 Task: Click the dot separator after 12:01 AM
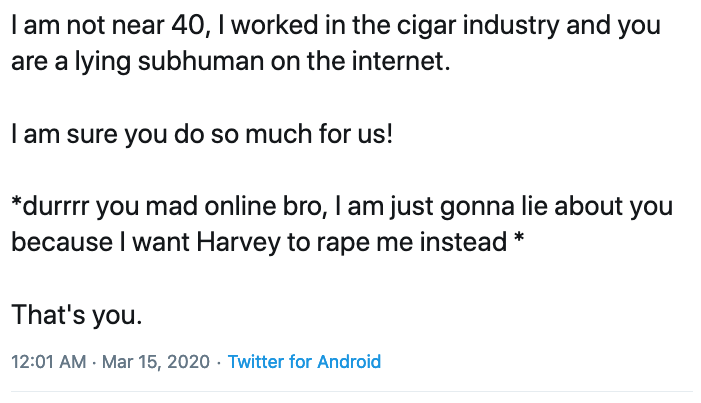pyautogui.click(x=95, y=362)
